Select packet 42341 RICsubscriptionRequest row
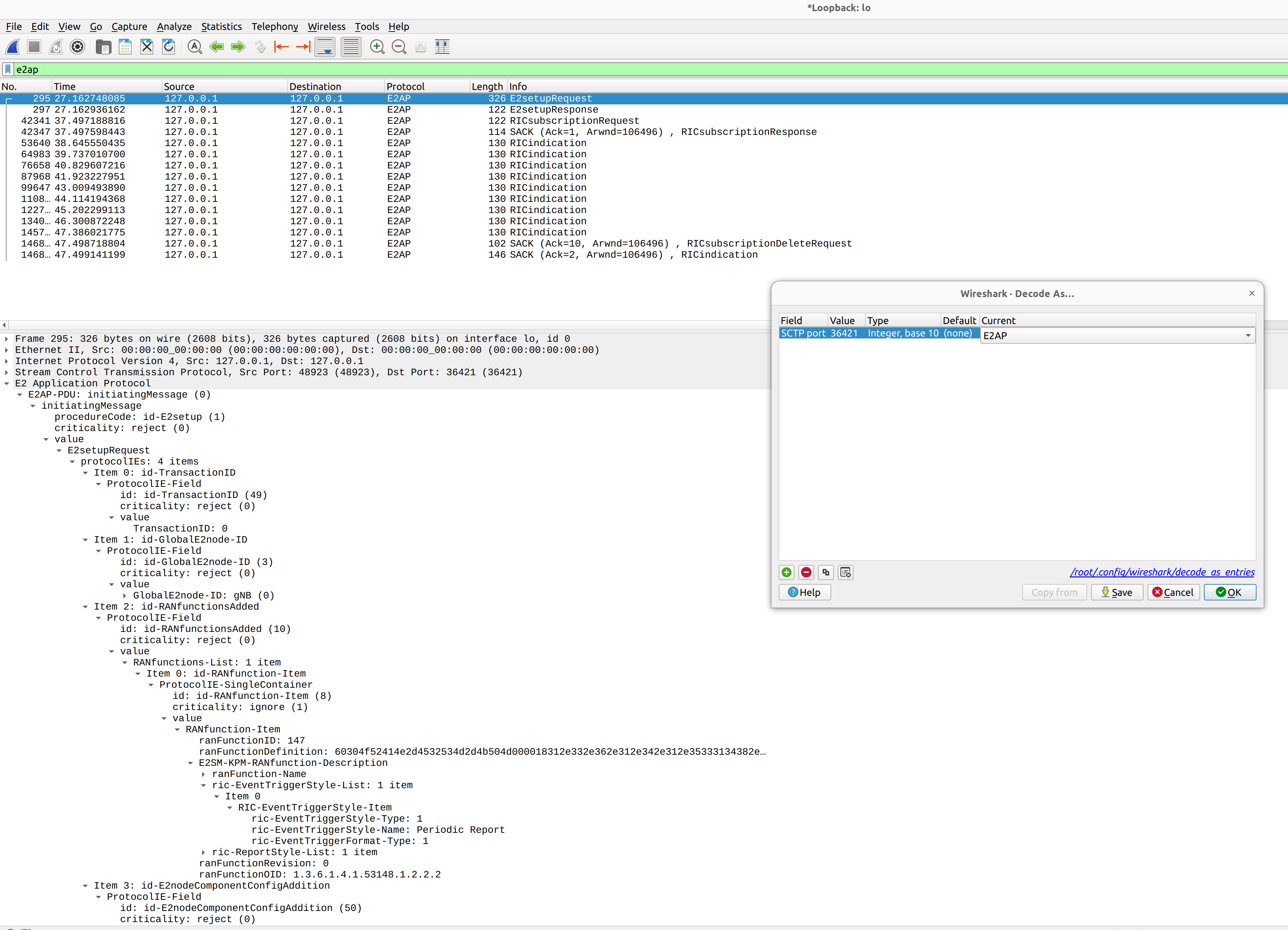 [644, 121]
